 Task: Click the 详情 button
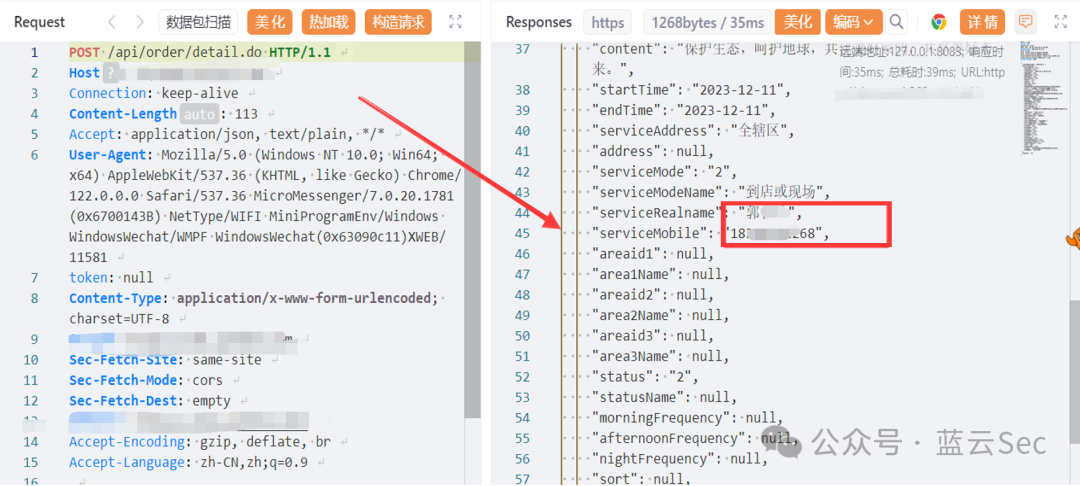click(982, 22)
